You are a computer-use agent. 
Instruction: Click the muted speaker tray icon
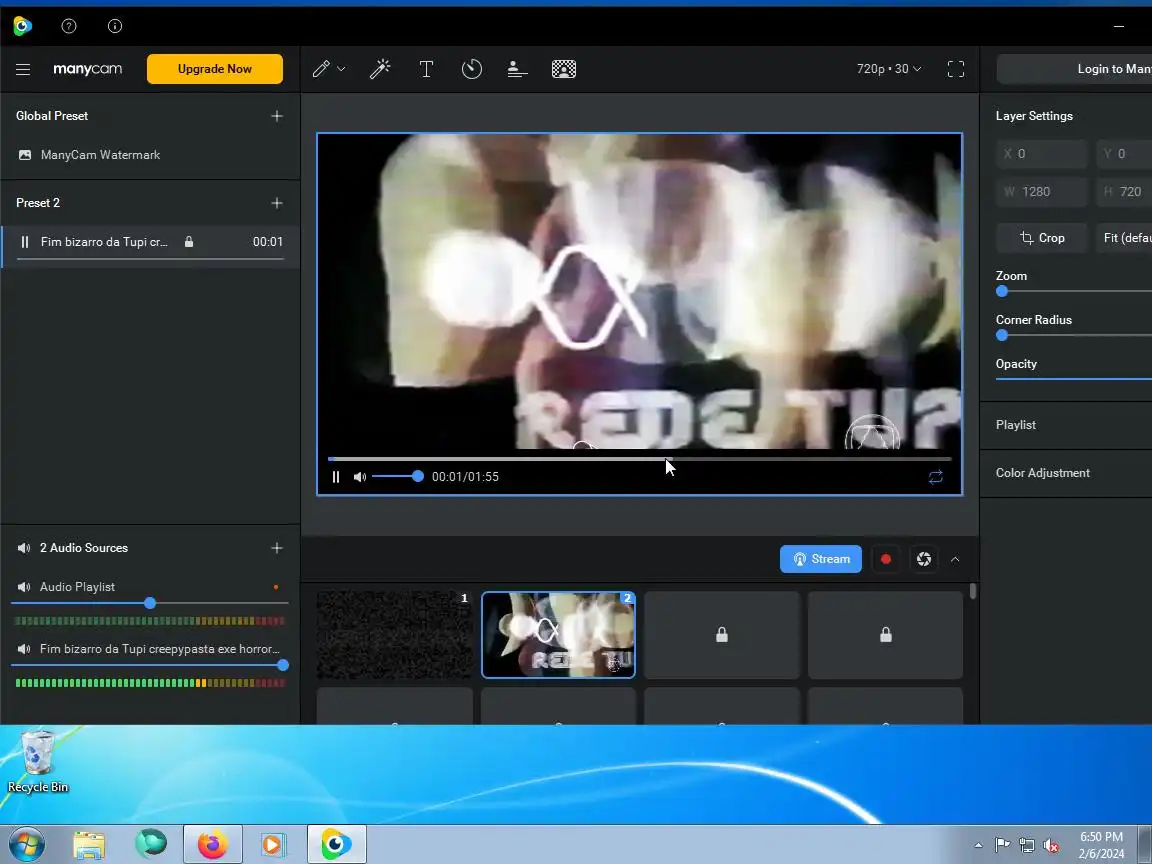(x=1051, y=846)
